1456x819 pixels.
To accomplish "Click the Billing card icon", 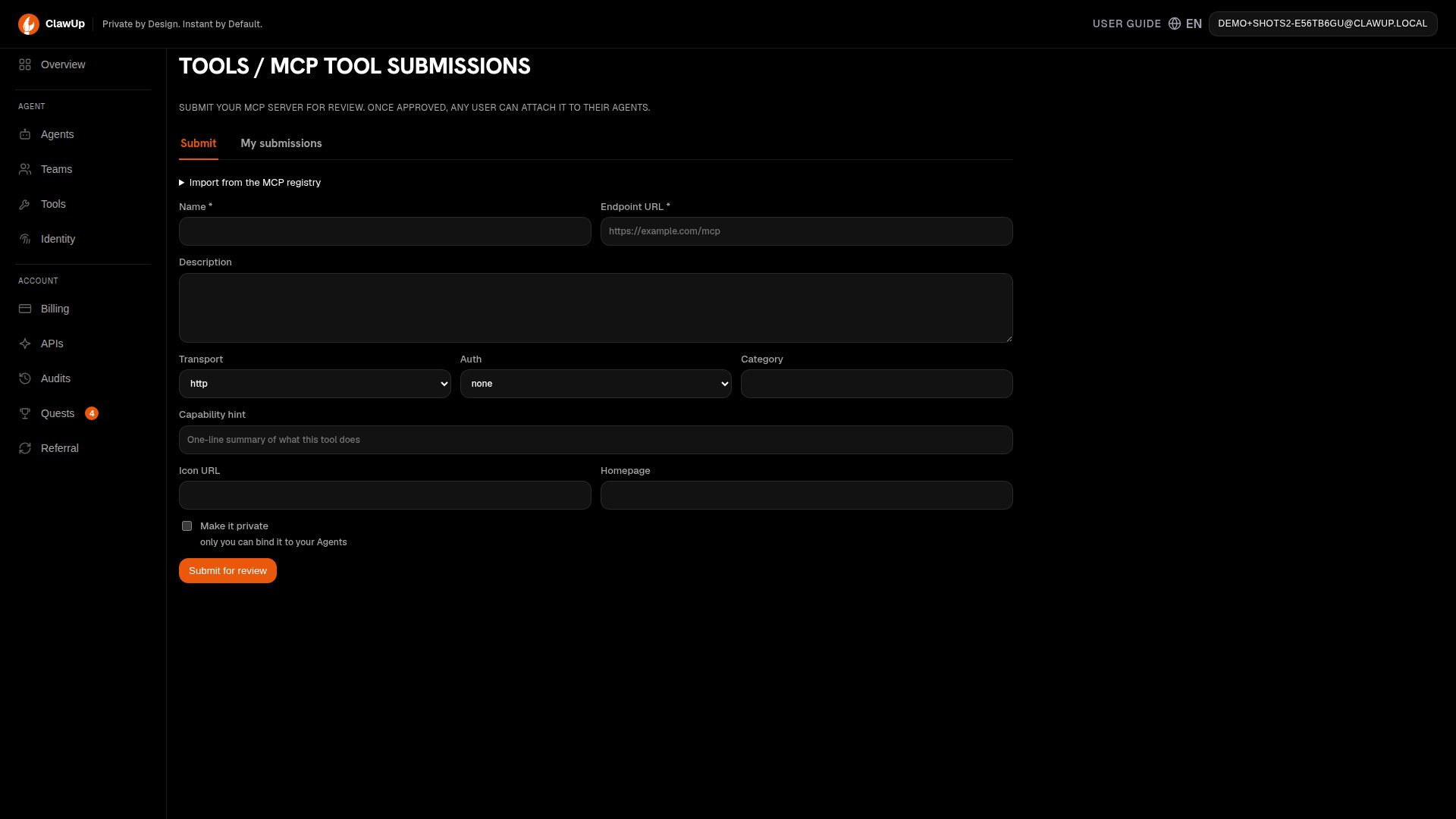I will 25,309.
